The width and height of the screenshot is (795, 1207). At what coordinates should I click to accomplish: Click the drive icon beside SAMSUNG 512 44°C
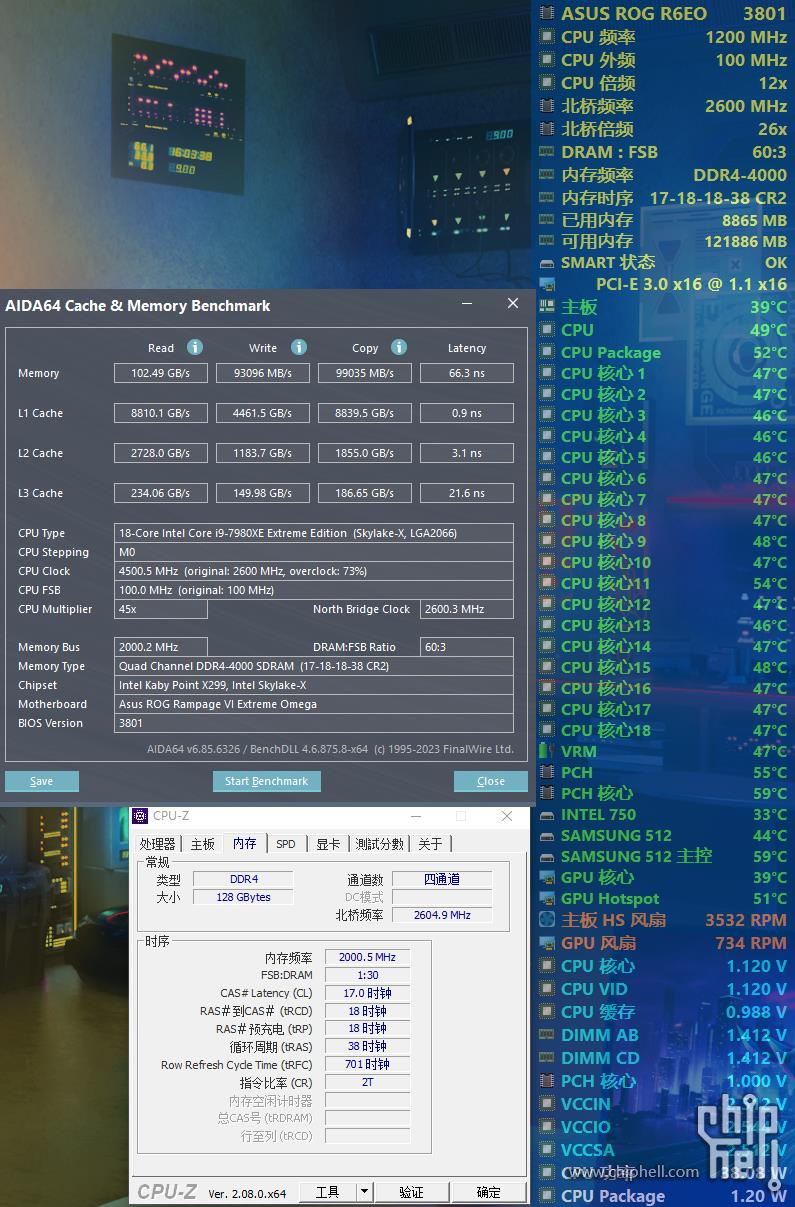point(547,835)
